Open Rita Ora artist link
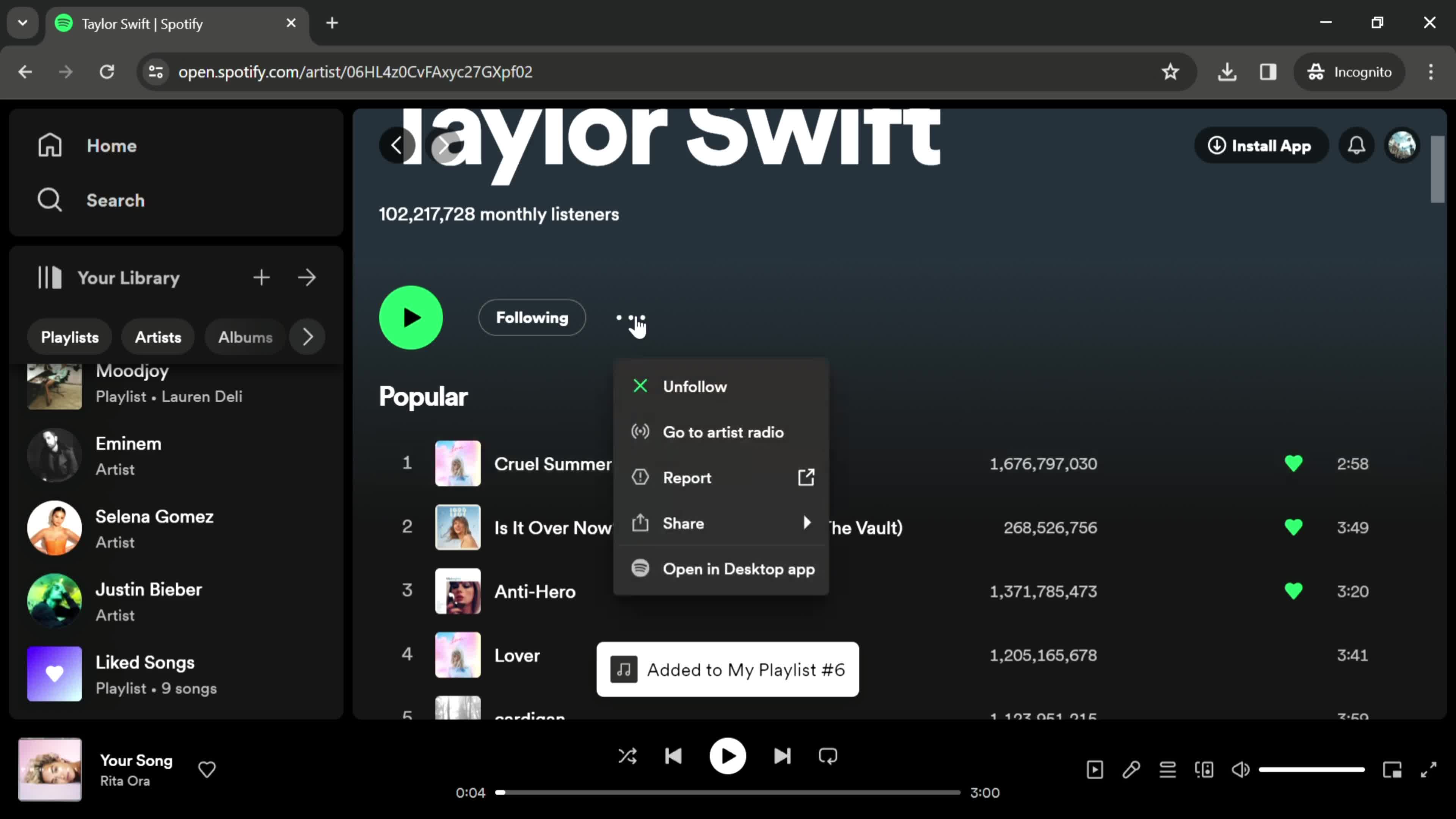1456x819 pixels. click(x=125, y=781)
